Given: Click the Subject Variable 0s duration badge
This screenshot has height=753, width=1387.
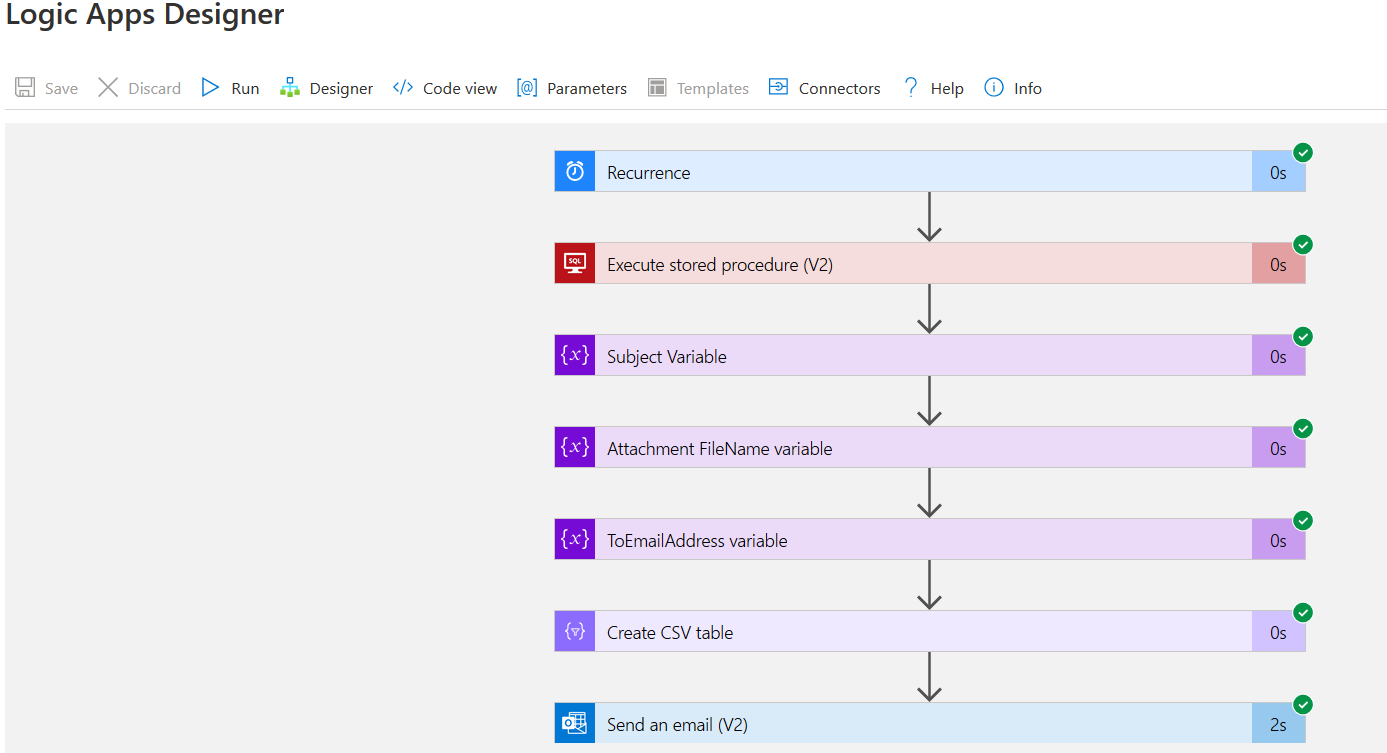Looking at the screenshot, I should 1278,357.
